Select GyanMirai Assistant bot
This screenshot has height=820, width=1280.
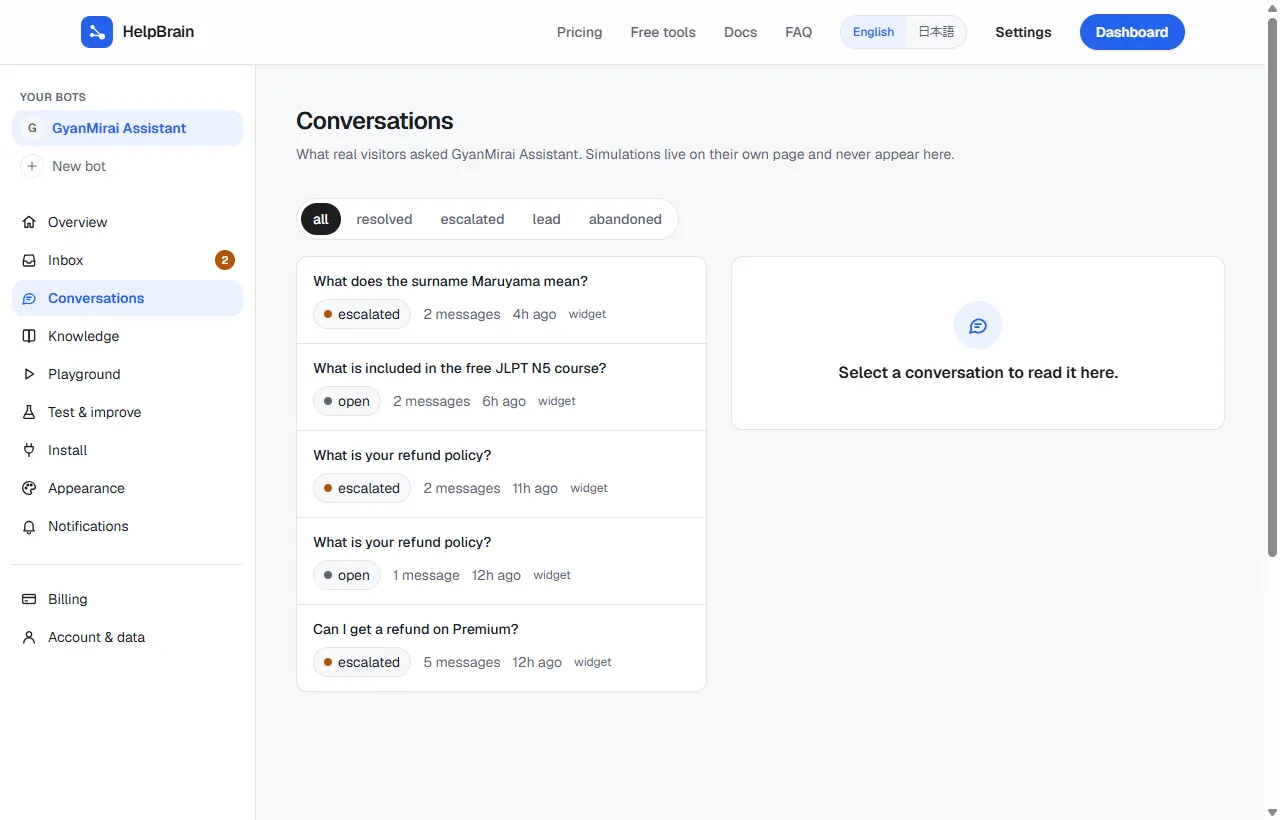(x=127, y=128)
